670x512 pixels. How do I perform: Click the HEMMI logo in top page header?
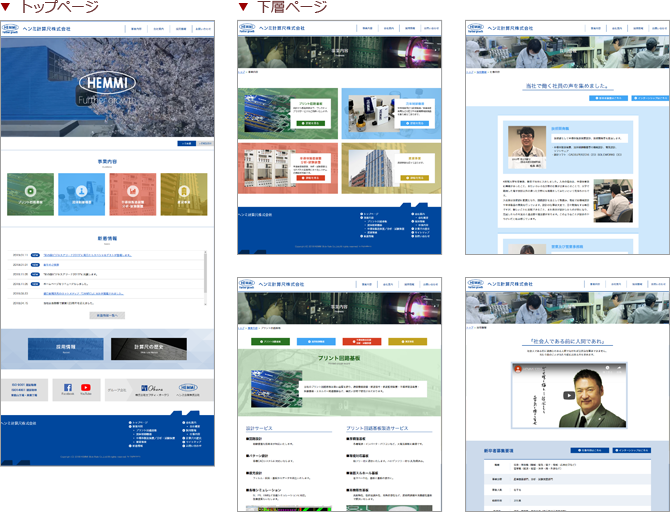tap(10, 29)
